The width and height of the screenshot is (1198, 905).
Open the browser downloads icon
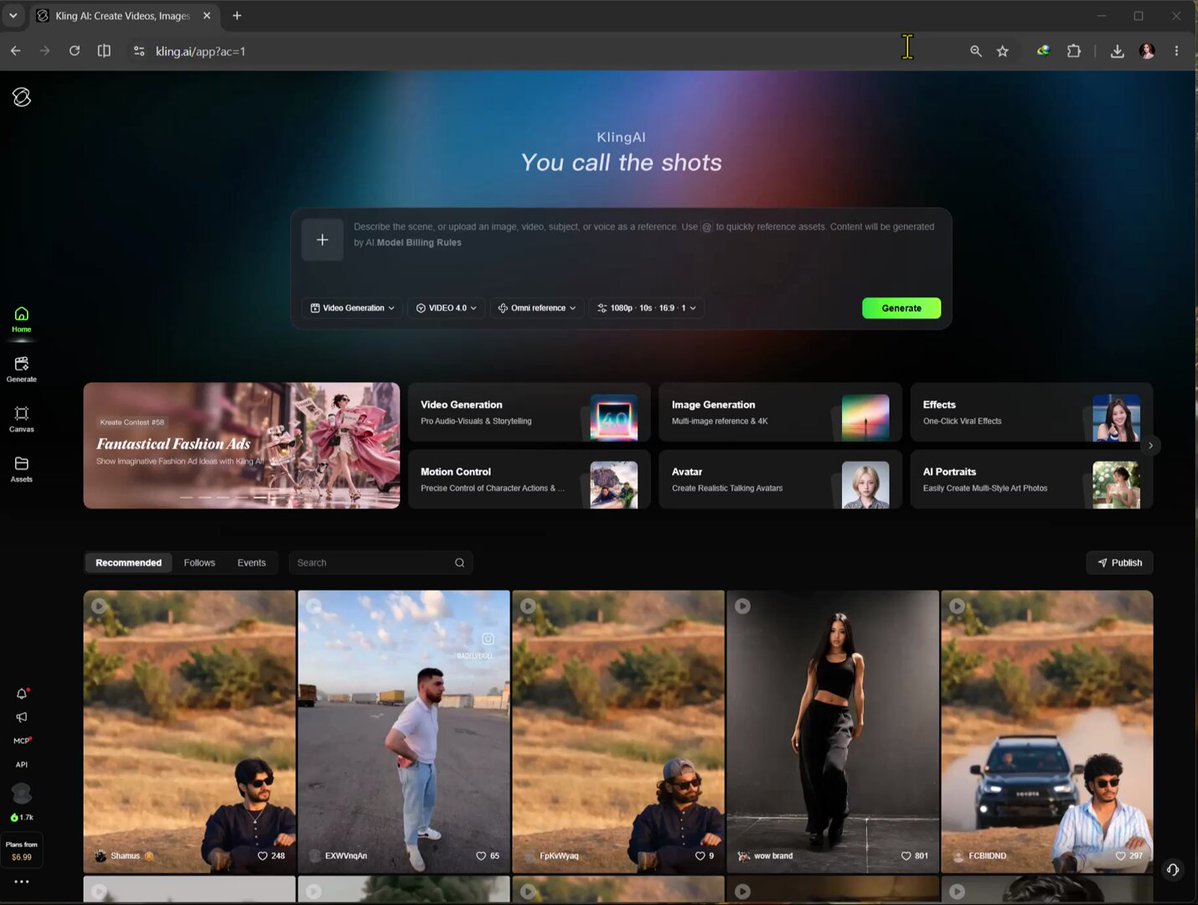[x=1117, y=51]
